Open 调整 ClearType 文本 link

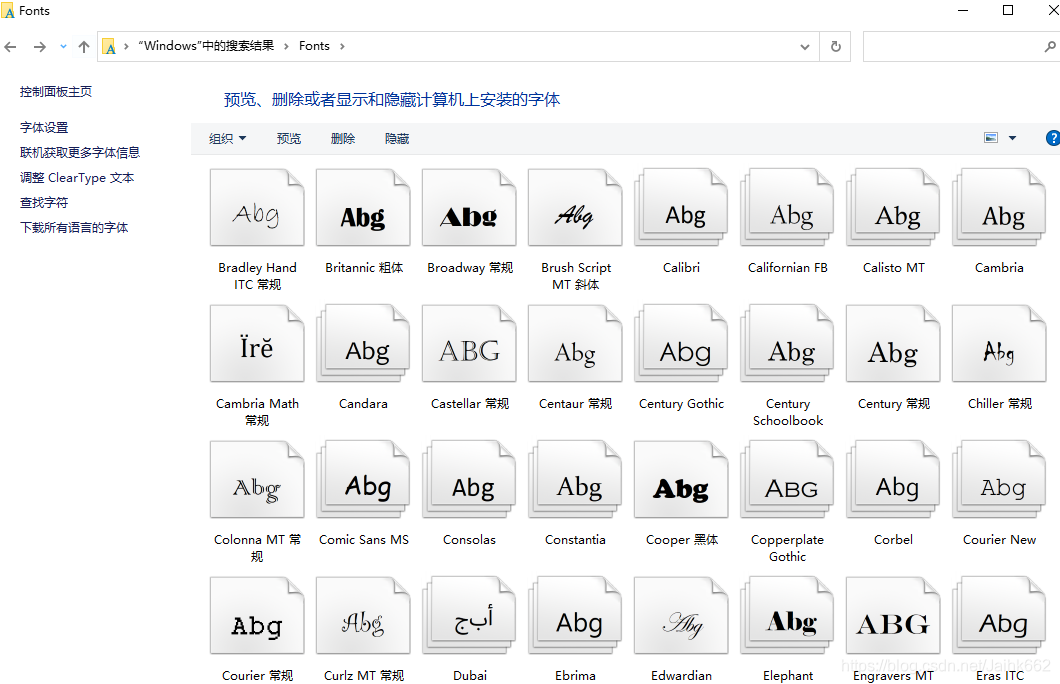[x=77, y=178]
